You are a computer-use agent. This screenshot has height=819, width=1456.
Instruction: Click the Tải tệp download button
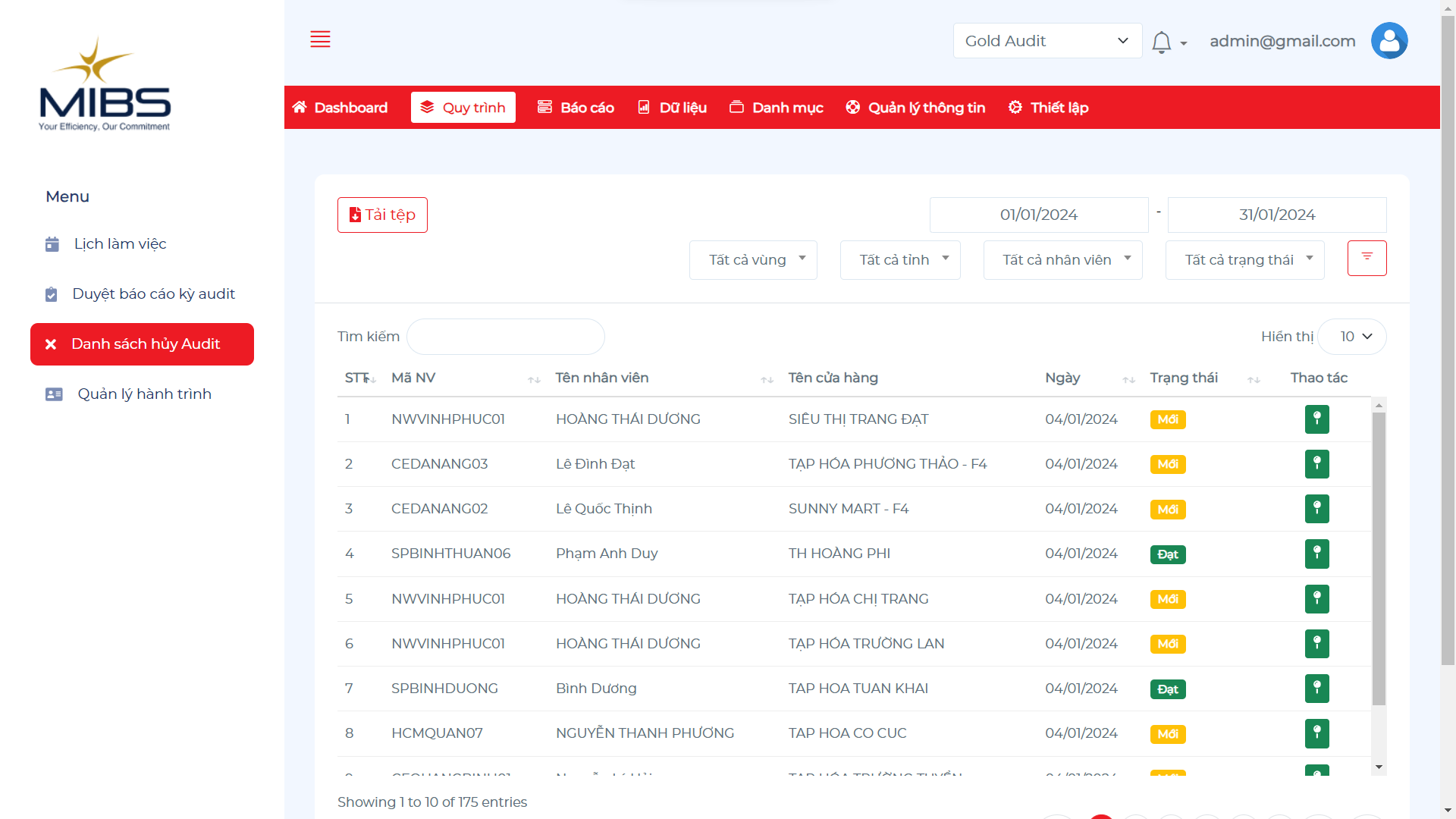382,215
